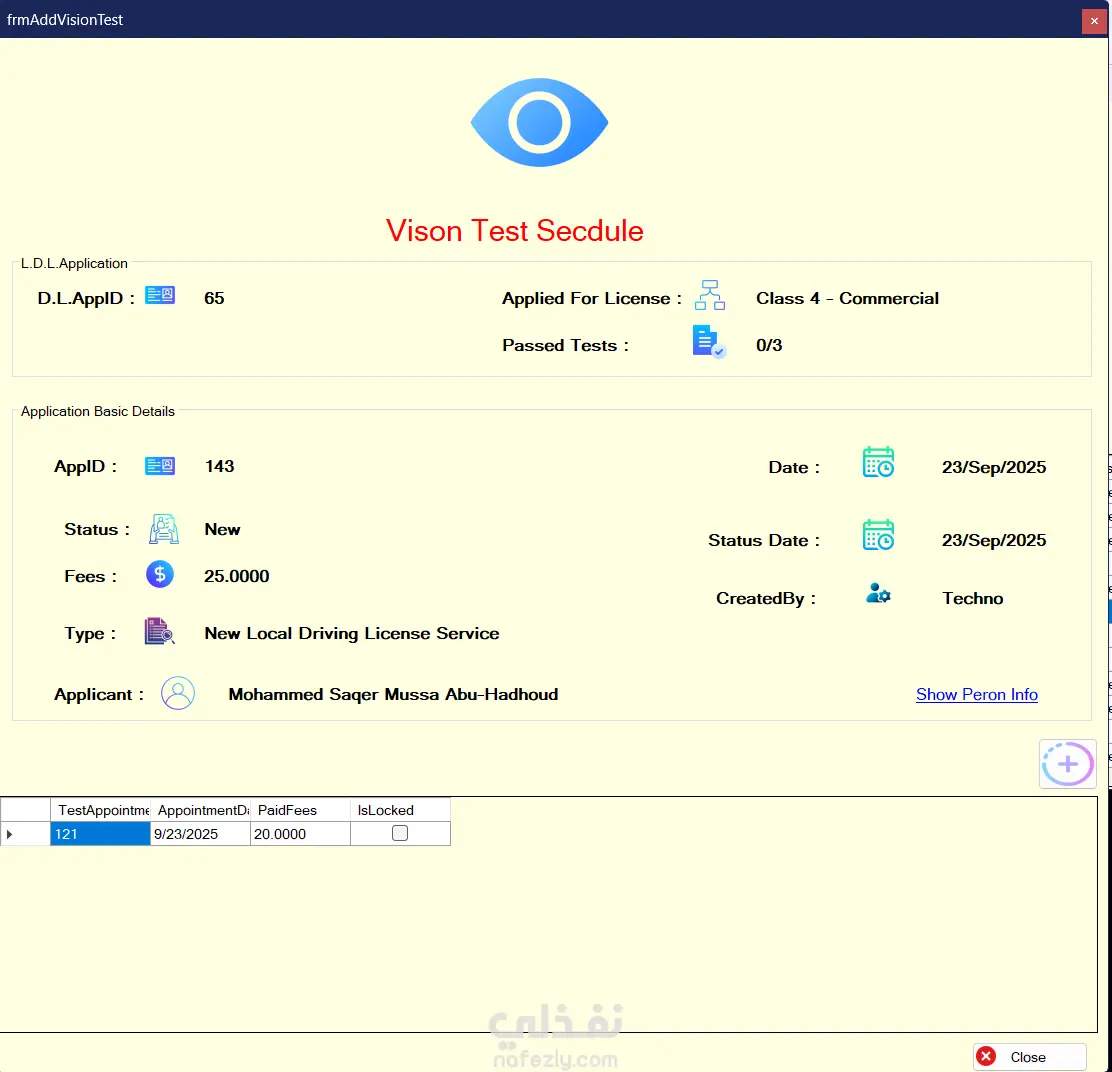Open the Show Peron Info link
Screen dimensions: 1112x1072
click(x=977, y=694)
